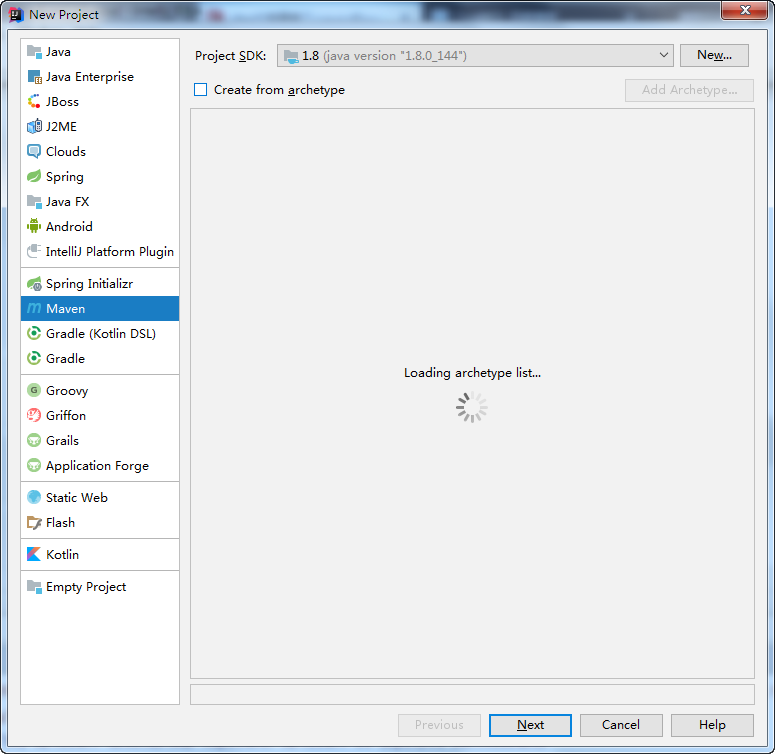775x754 pixels.
Task: Enable Create from archetype checkbox
Action: [201, 89]
